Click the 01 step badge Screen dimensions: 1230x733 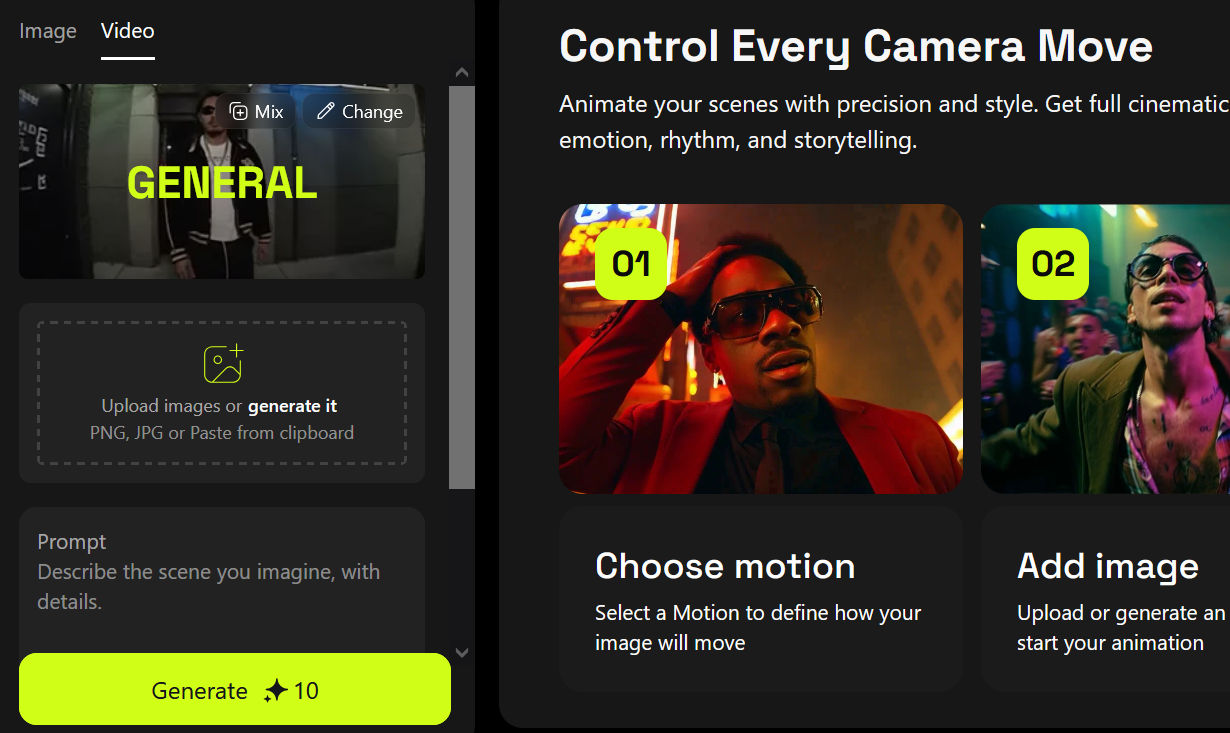[x=631, y=264]
